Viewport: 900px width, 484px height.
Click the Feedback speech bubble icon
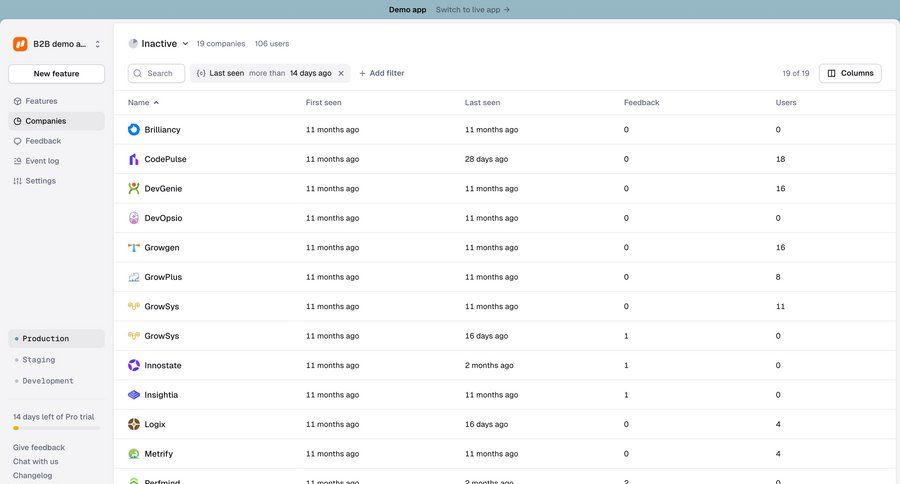tap(17, 141)
